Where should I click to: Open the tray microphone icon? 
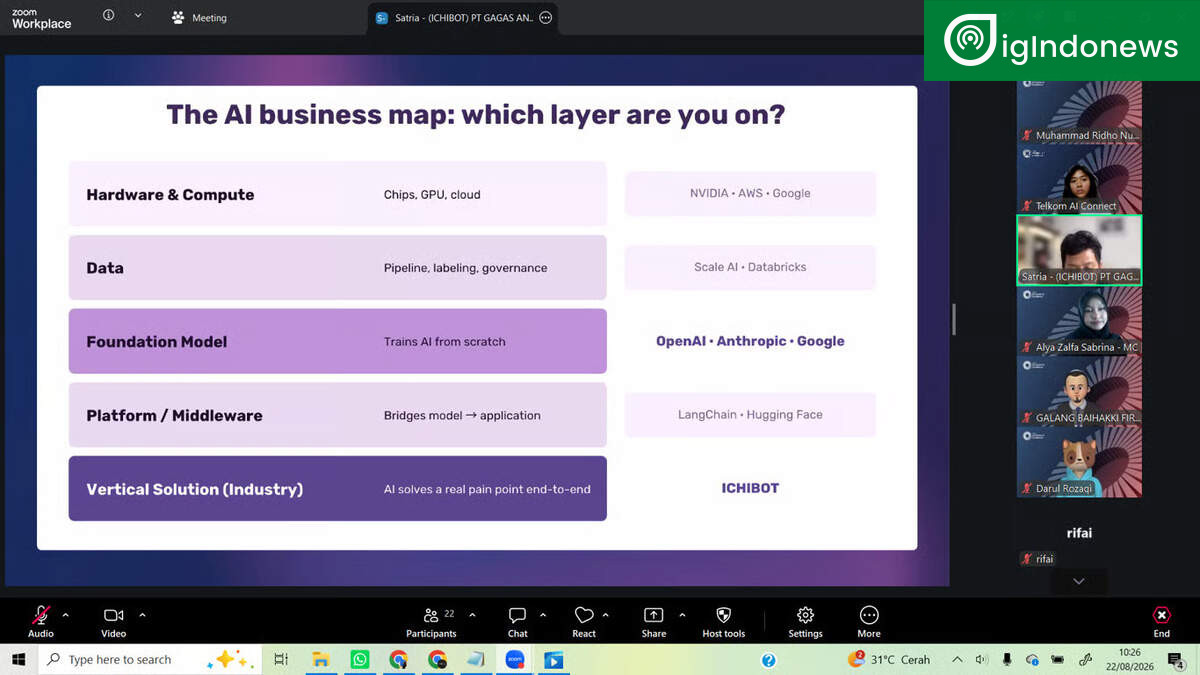[x=1007, y=660]
